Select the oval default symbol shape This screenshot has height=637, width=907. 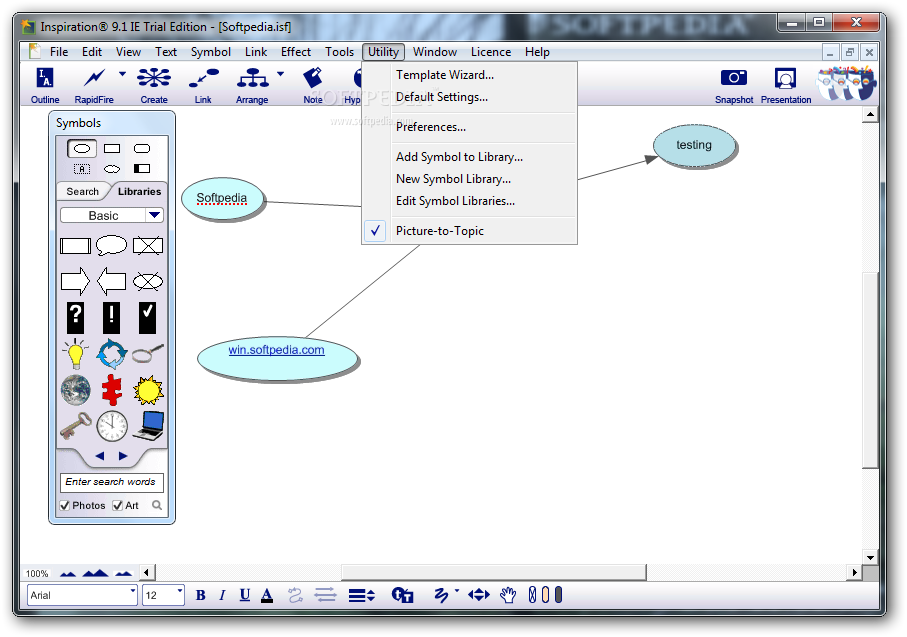(x=82, y=149)
